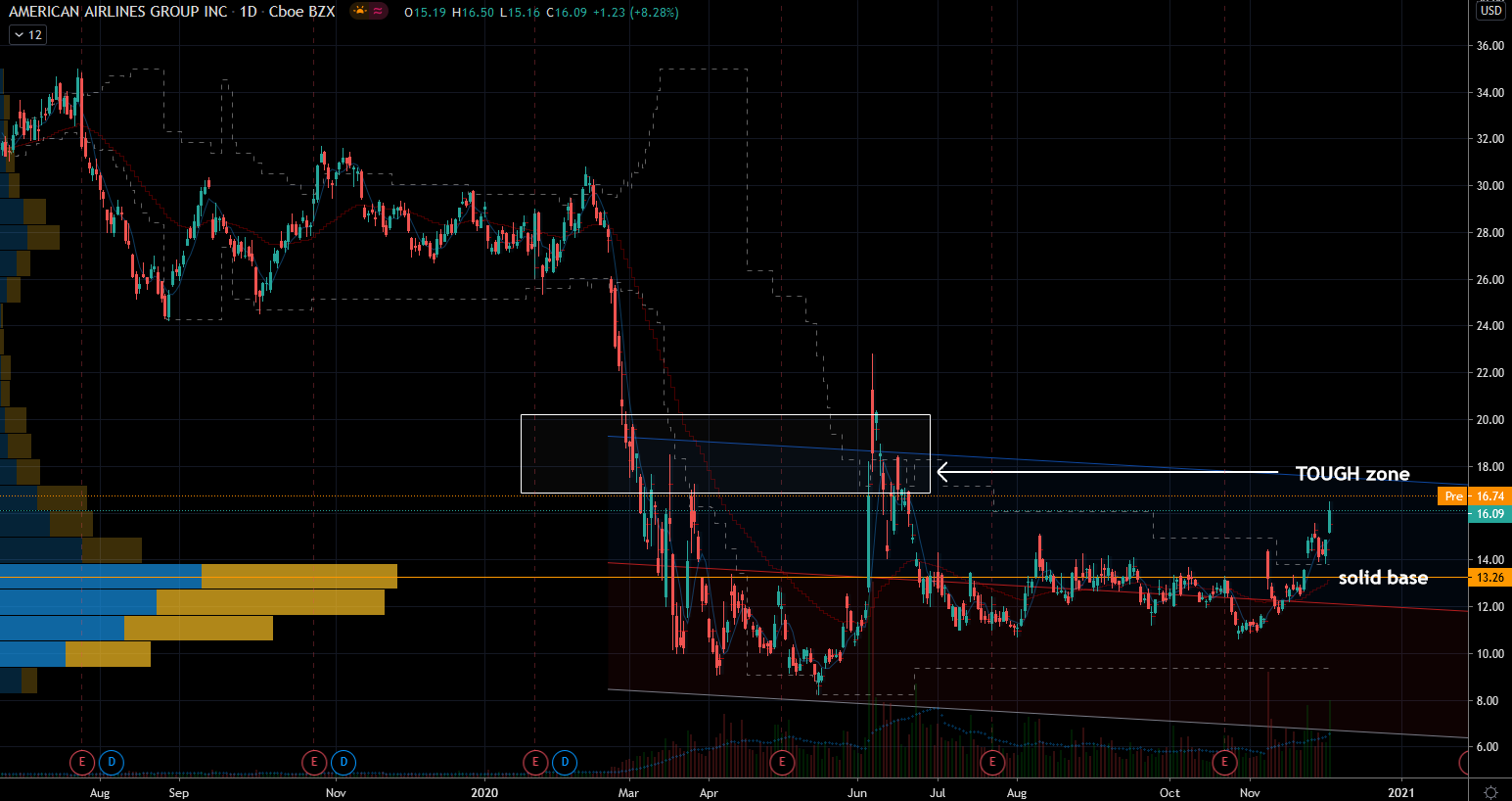This screenshot has height=801, width=1512.
Task: Select the 13.26 horizontal line price label
Action: tap(1489, 578)
